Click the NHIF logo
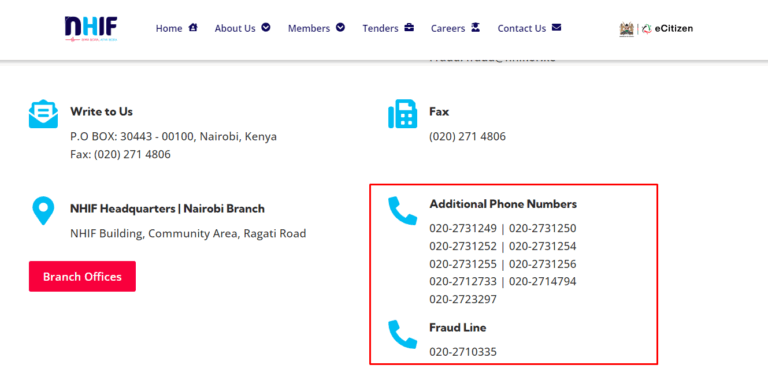The height and width of the screenshot is (380, 768). pos(91,28)
